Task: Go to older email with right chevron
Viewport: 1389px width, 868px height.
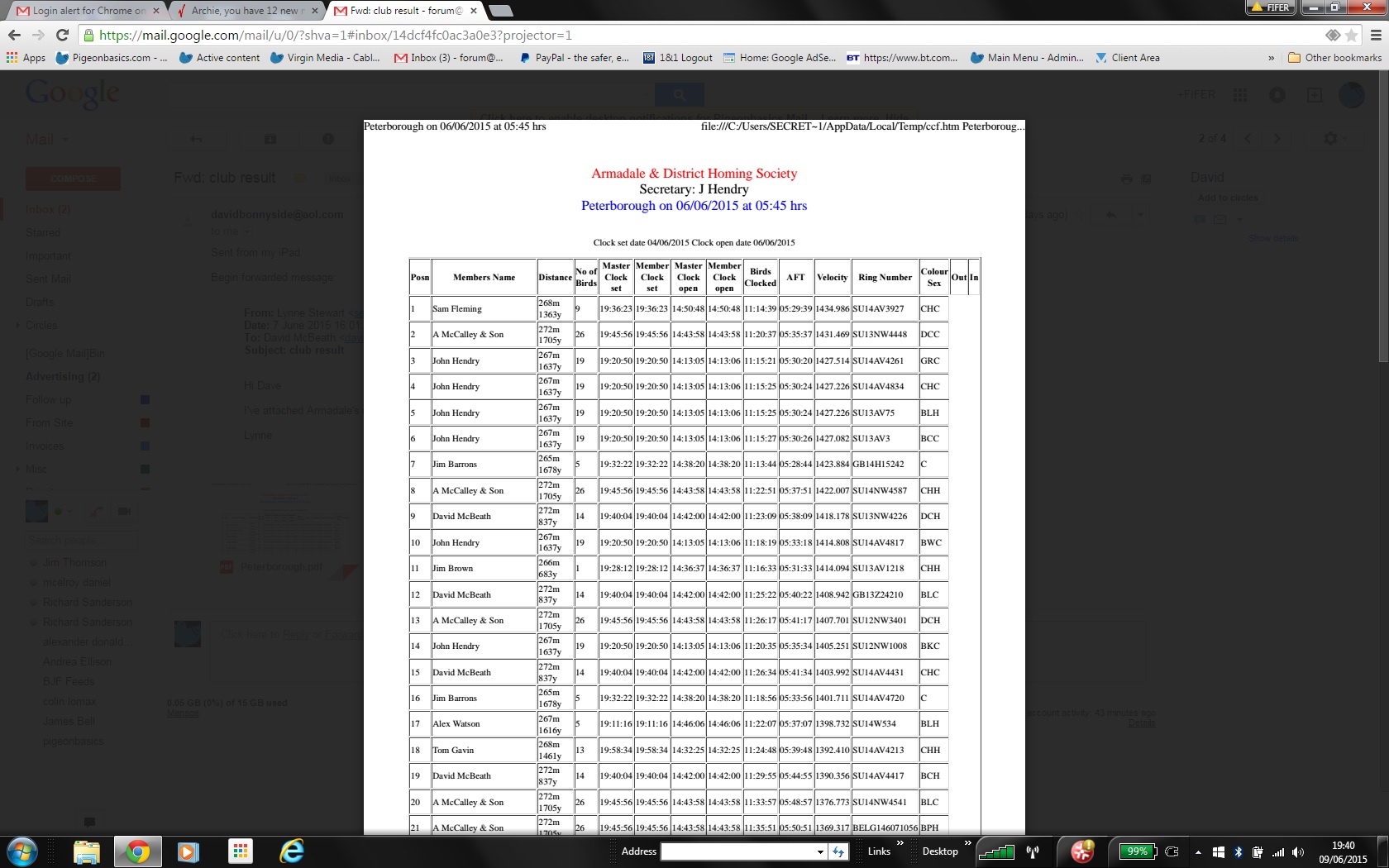Action: [x=1277, y=139]
